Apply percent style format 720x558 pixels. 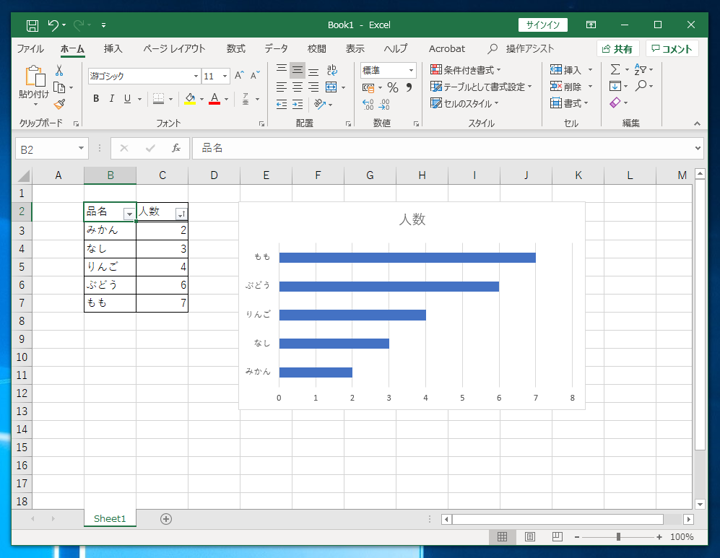[393, 87]
